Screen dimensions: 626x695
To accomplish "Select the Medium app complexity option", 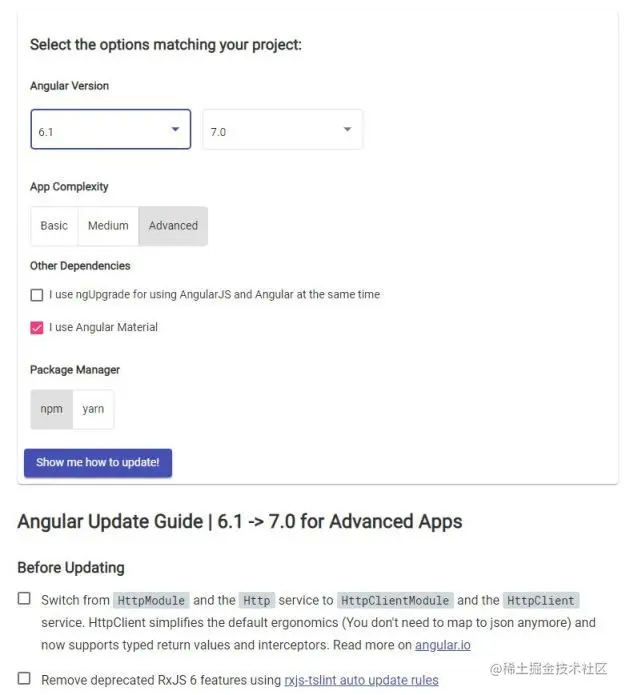I will coord(108,226).
